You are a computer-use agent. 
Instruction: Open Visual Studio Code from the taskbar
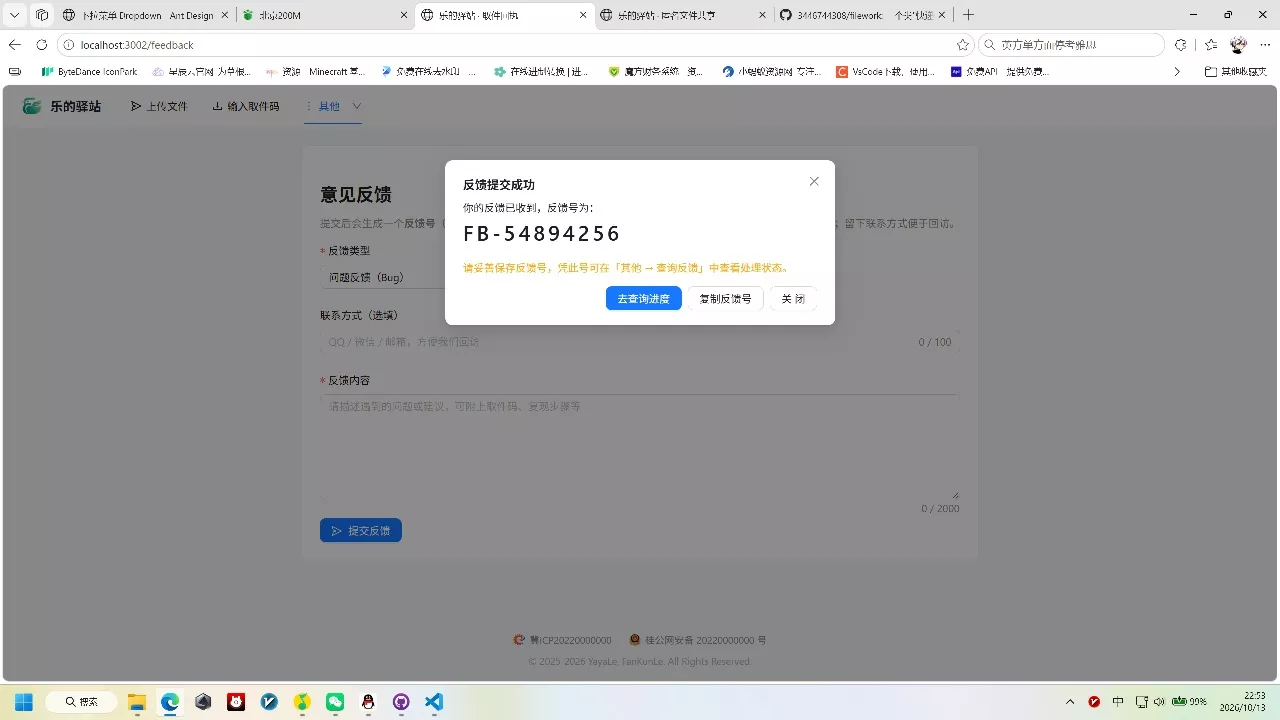(x=434, y=702)
